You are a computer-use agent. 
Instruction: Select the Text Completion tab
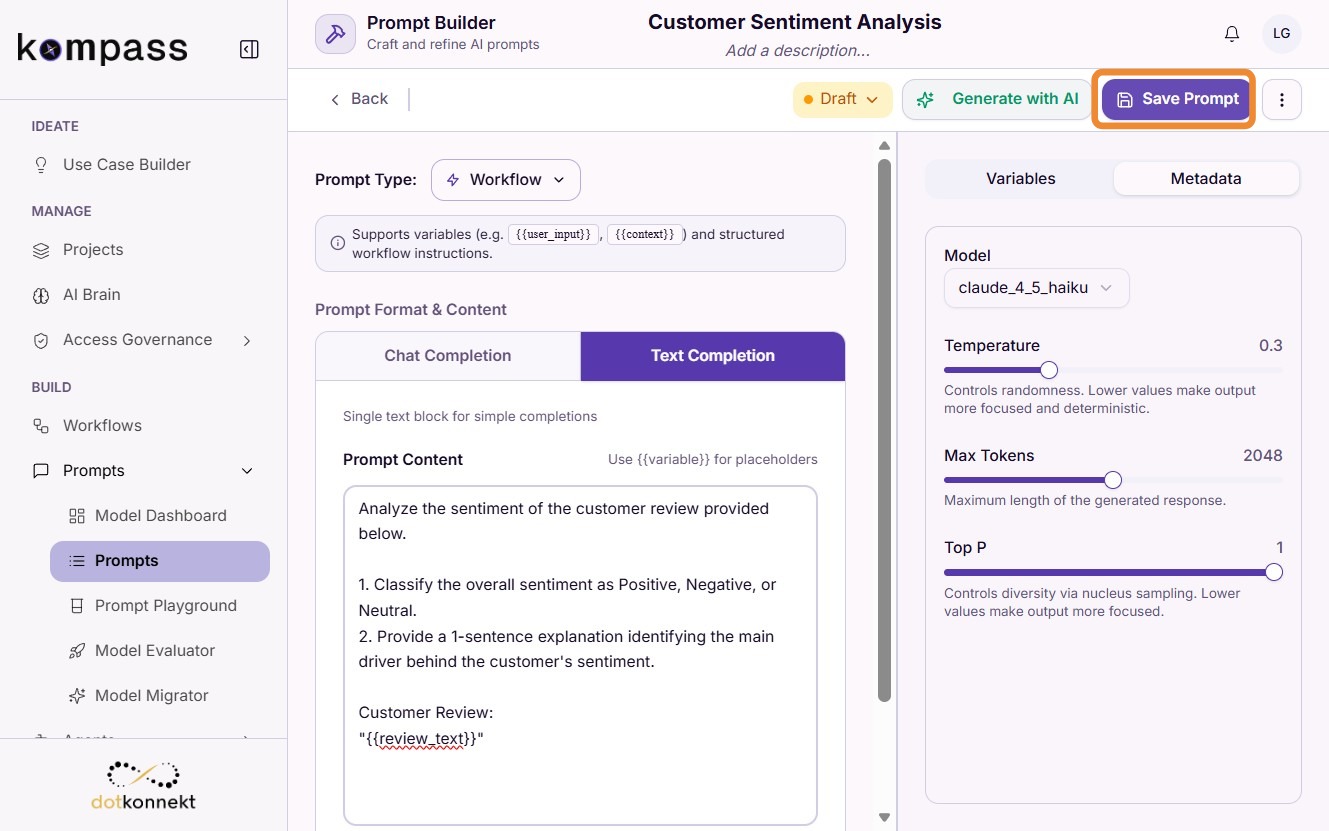click(x=713, y=356)
